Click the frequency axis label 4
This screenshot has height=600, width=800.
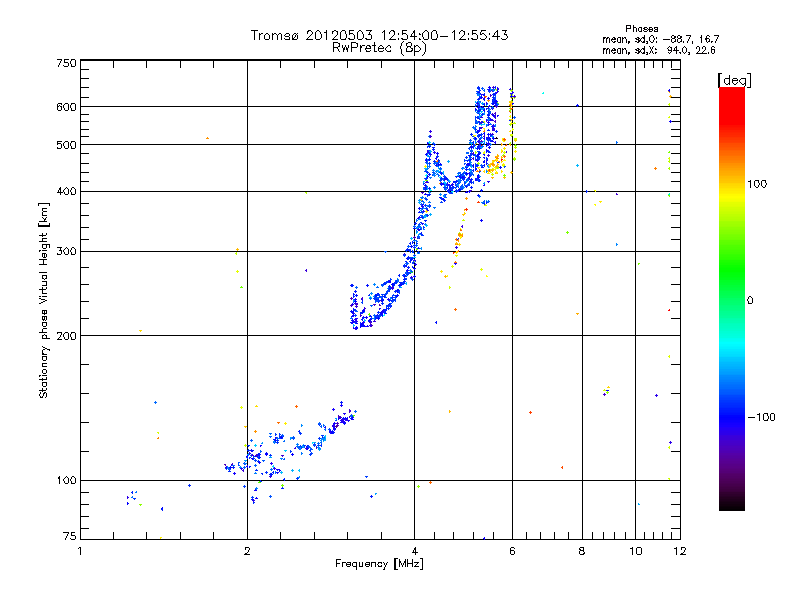click(414, 551)
